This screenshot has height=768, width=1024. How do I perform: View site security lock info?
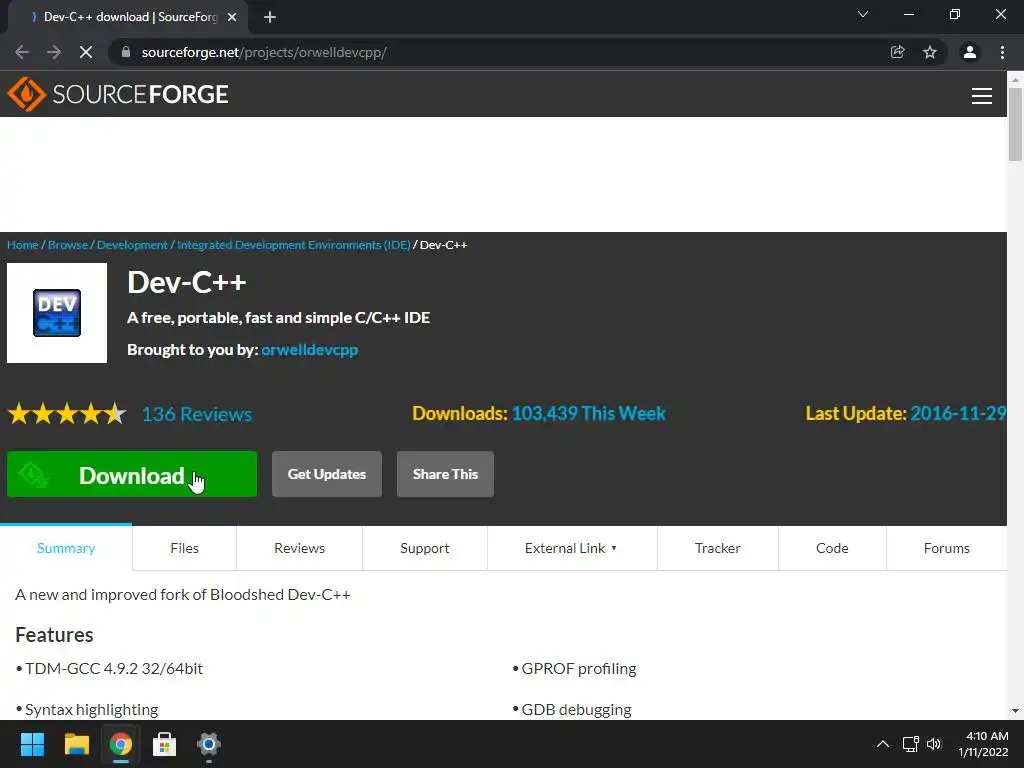(126, 52)
